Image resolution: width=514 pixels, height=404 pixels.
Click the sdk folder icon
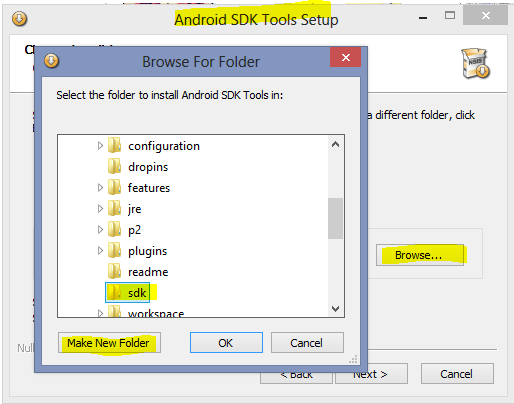[x=114, y=293]
